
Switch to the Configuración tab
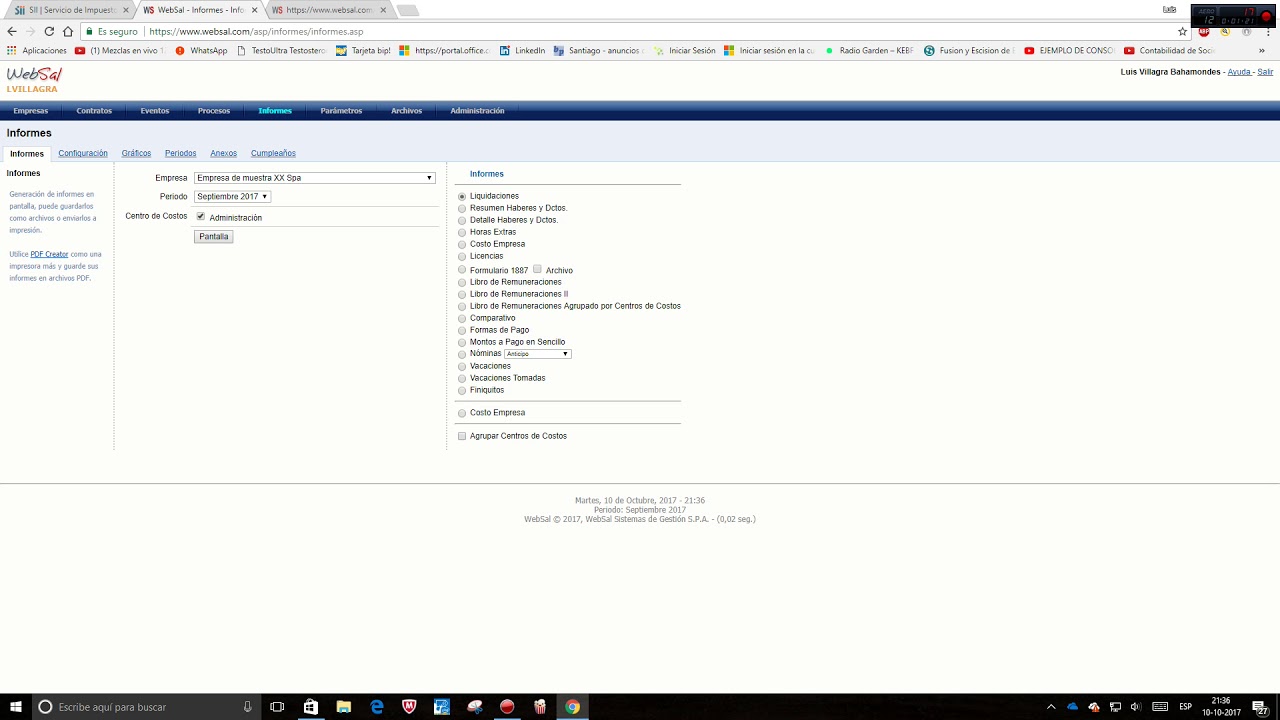coord(83,153)
